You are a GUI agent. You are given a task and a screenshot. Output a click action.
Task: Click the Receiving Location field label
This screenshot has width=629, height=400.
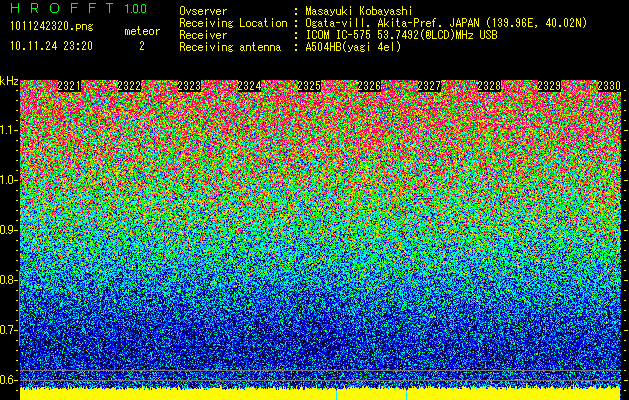pyautogui.click(x=233, y=23)
